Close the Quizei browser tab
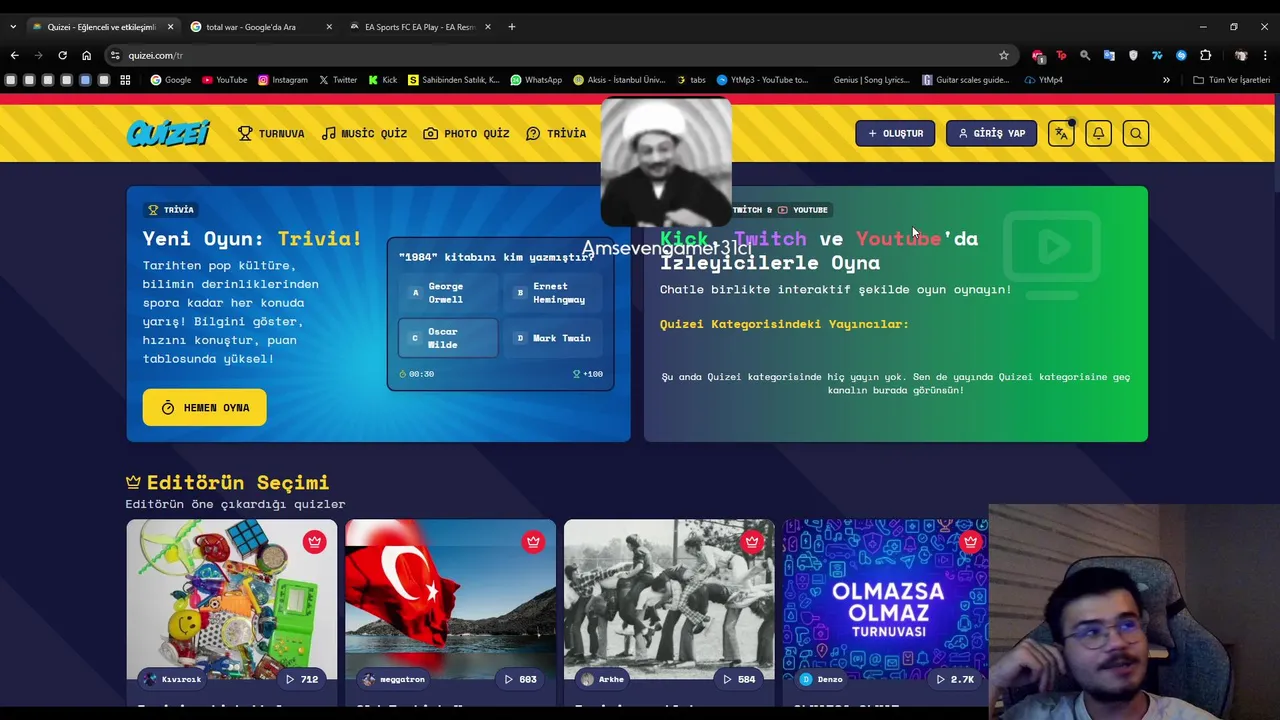The image size is (1280, 720). 170,27
